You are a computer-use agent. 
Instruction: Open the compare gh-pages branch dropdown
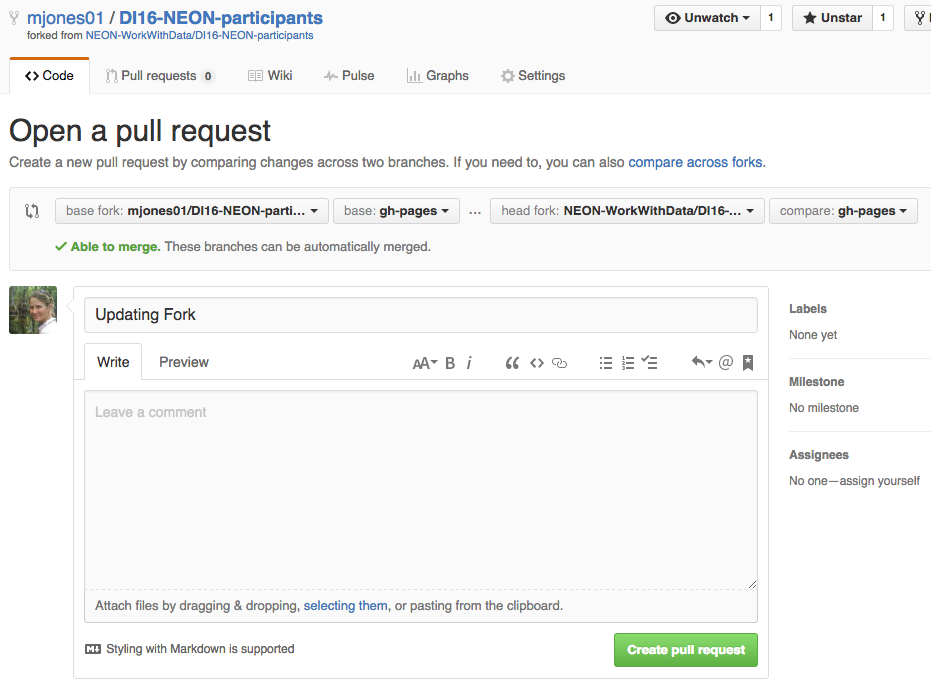pos(843,211)
